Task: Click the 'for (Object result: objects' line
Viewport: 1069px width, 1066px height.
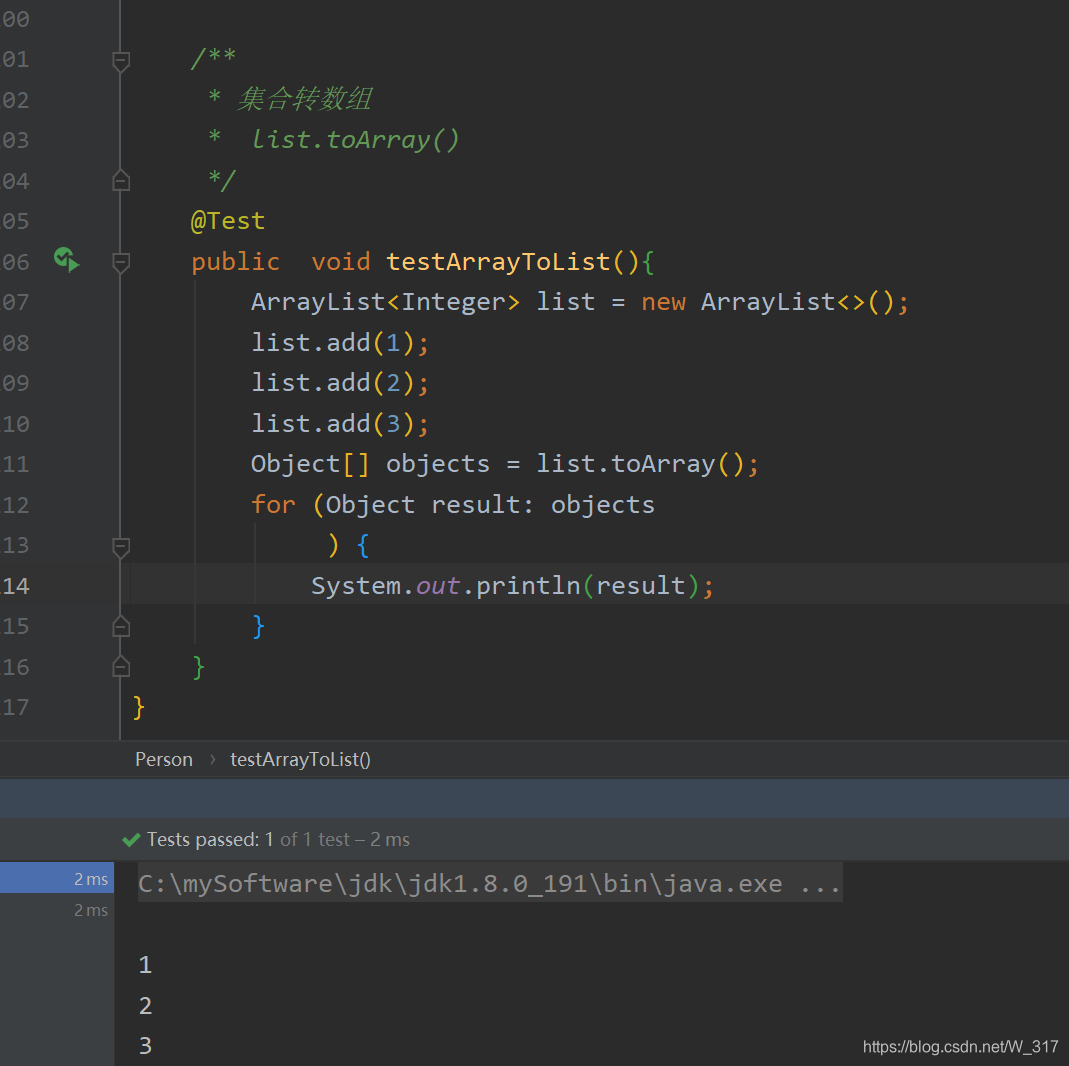Action: pos(453,505)
